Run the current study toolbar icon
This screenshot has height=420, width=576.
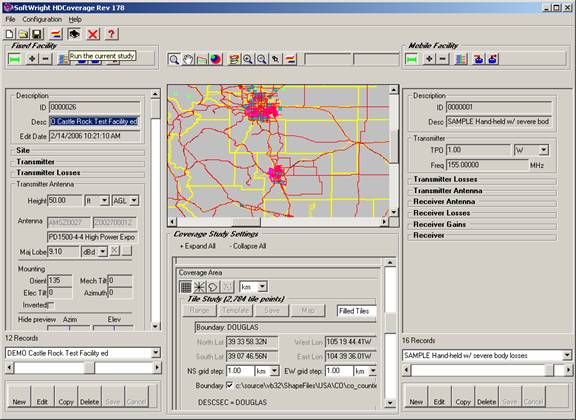74,34
